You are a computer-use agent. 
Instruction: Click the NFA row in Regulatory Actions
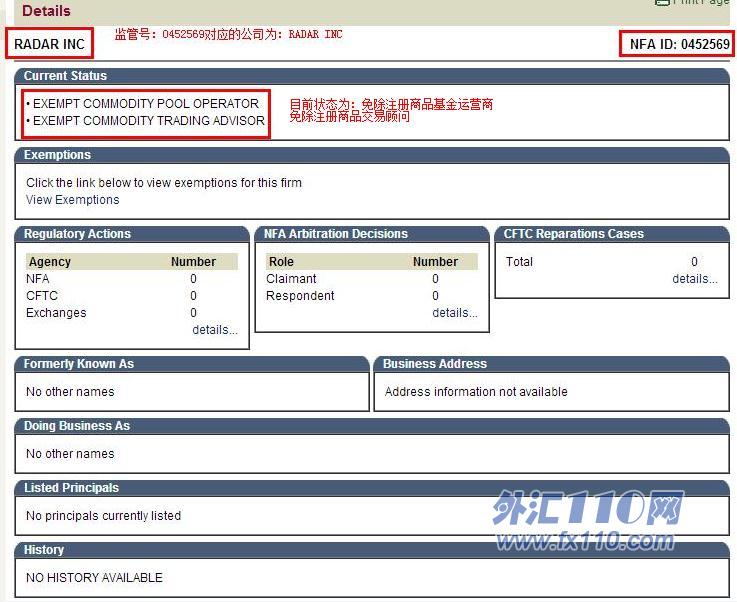click(132, 279)
